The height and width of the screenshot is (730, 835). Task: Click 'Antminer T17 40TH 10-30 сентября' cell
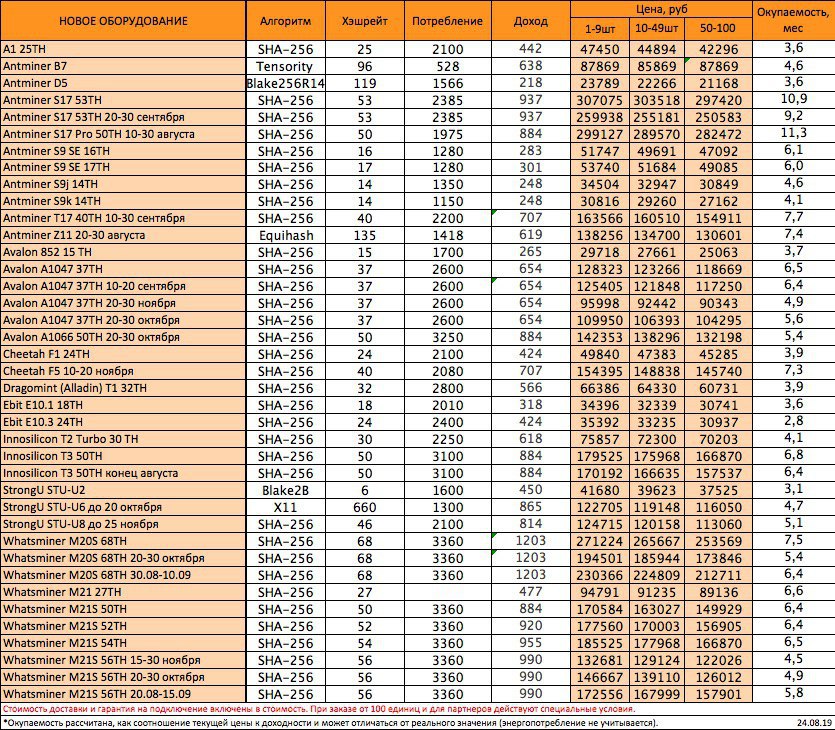click(123, 218)
